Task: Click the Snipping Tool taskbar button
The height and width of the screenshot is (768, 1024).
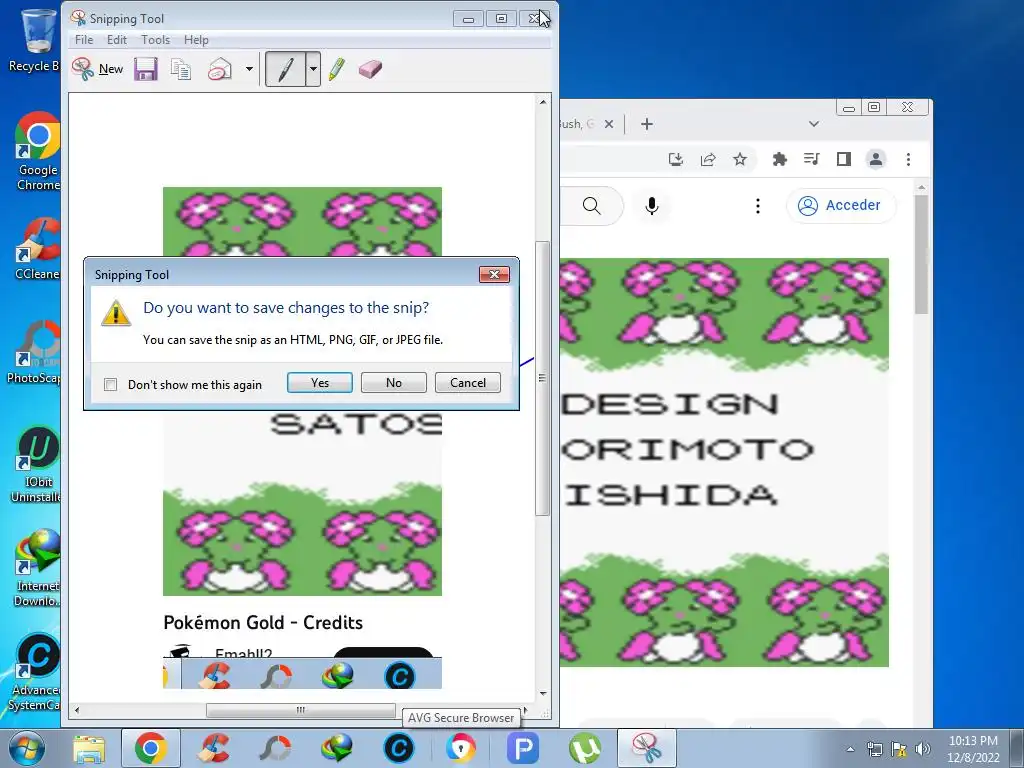Action: tap(647, 748)
